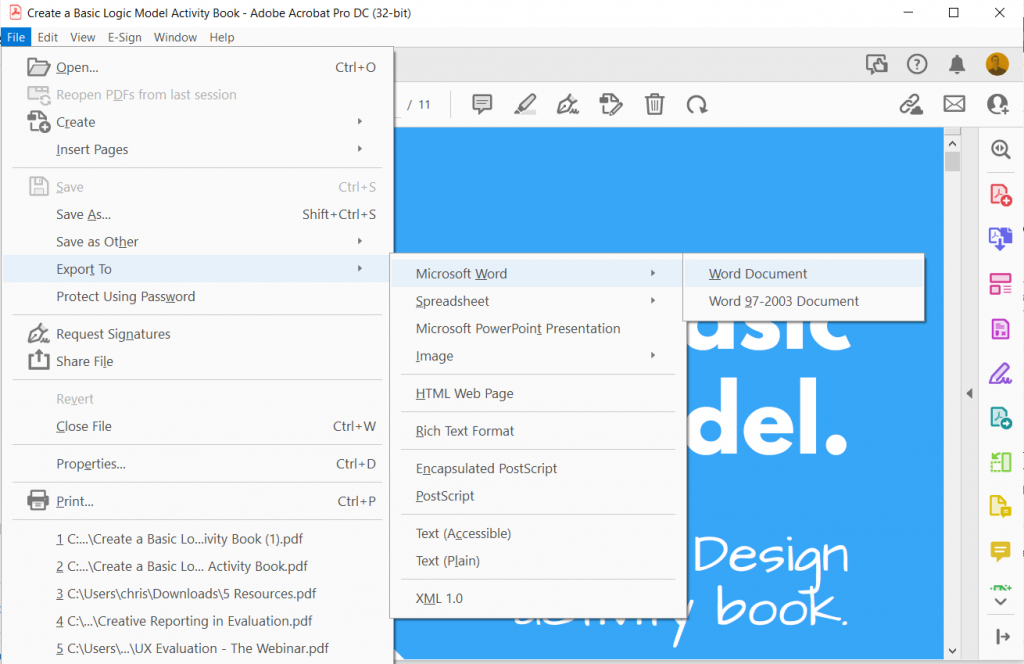Click the rotate page icon

(697, 104)
